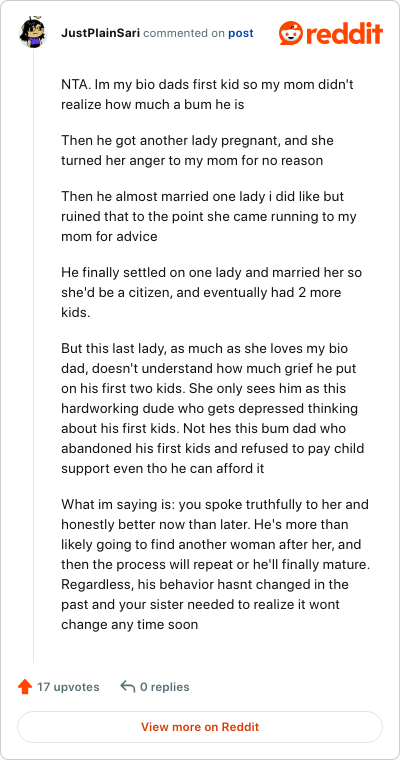
Task: Click the orange "reddit" wordmark logo
Action: click(344, 34)
